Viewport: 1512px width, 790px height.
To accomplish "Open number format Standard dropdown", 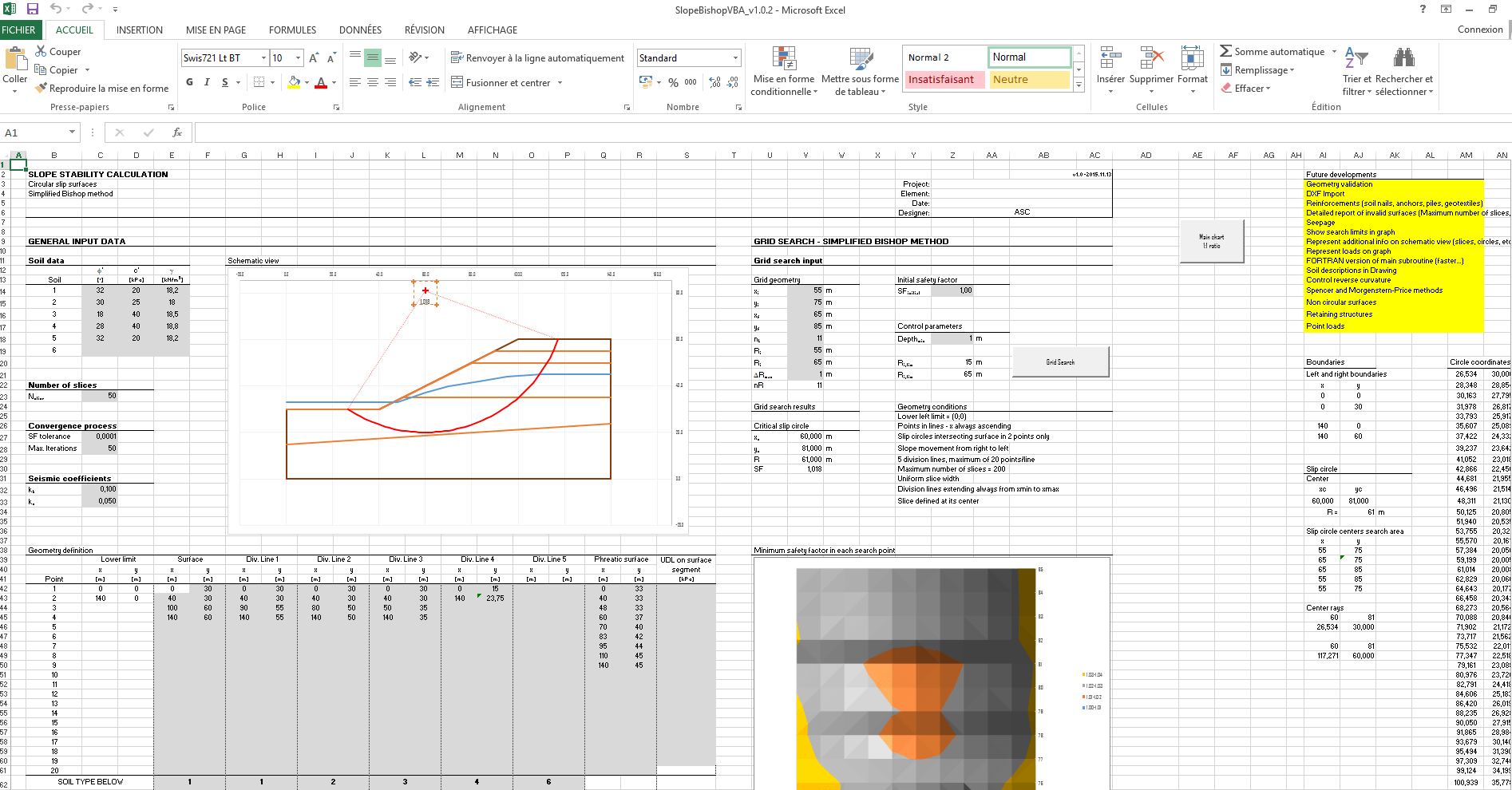I will 735,57.
